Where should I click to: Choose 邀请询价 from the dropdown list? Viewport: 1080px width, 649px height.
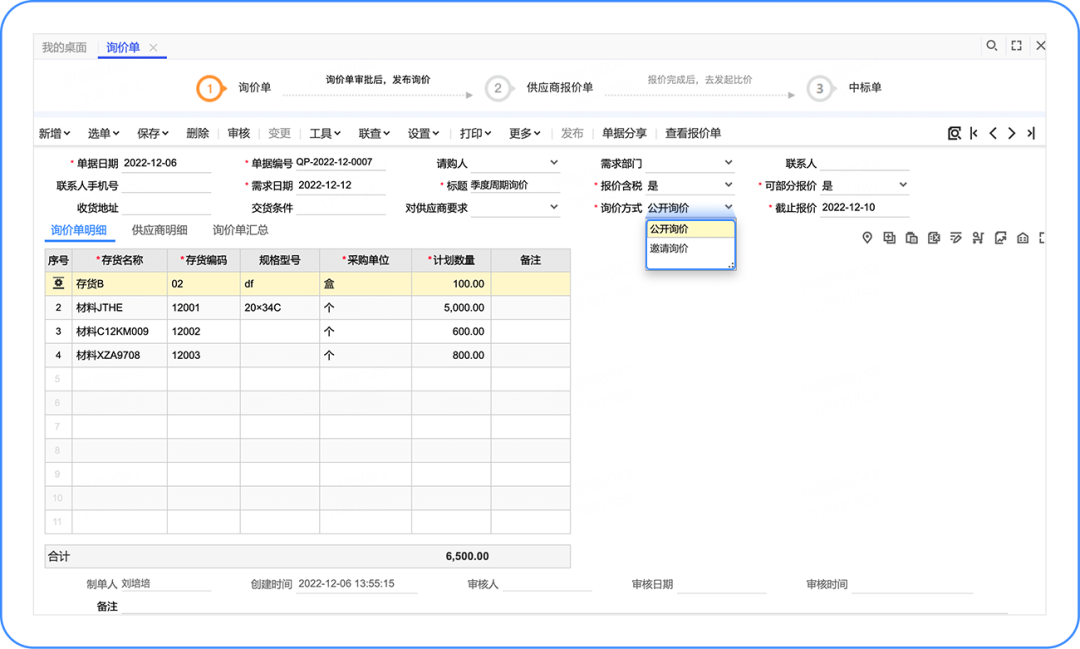(670, 249)
